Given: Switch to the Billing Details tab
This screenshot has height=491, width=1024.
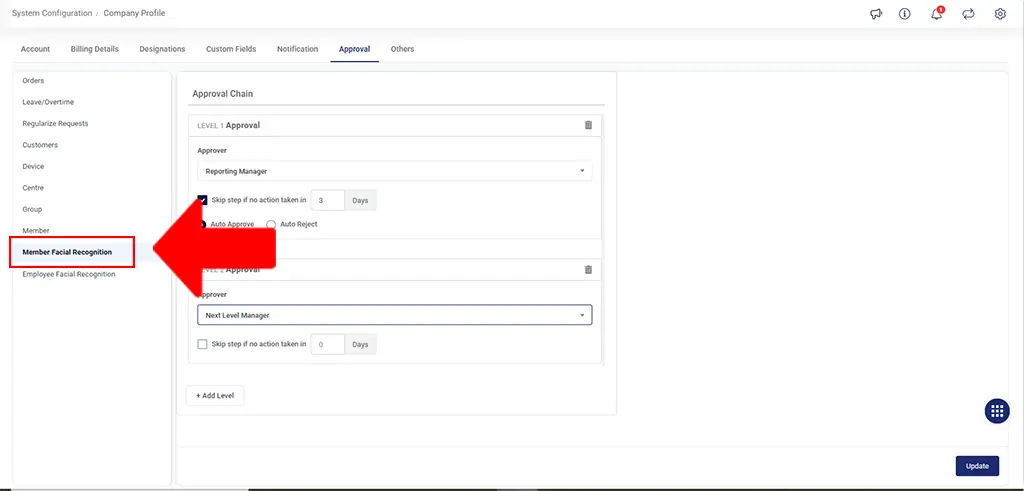Looking at the screenshot, I should 95,49.
